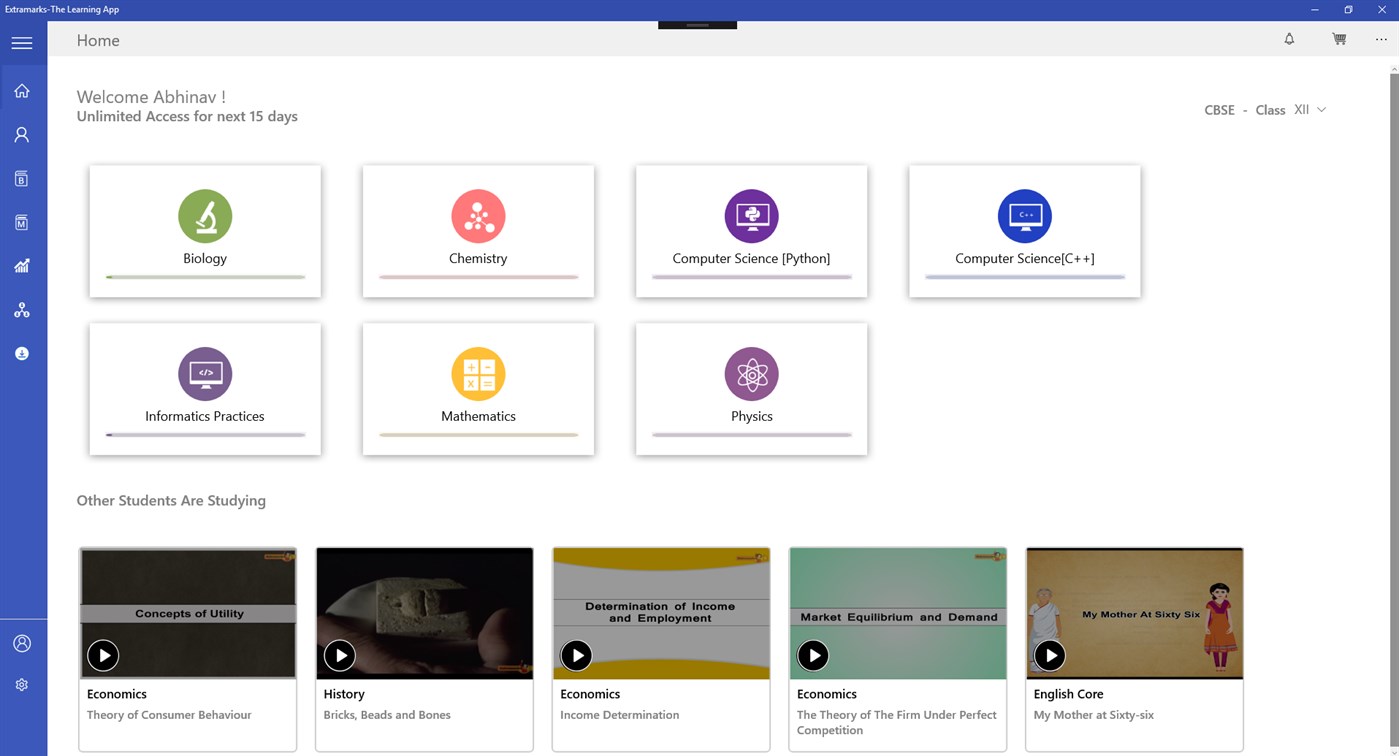The image size is (1399, 756).
Task: Open the Informatics Practices label
Action: (205, 416)
